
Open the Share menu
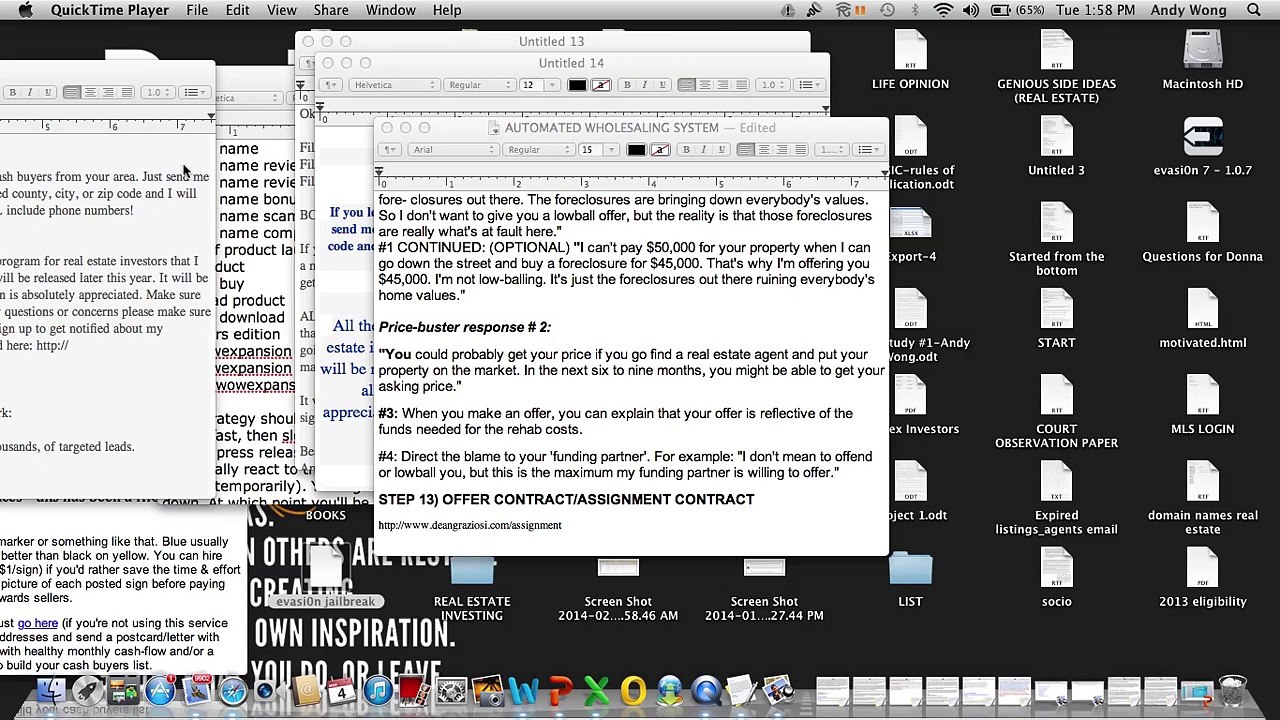pos(331,10)
